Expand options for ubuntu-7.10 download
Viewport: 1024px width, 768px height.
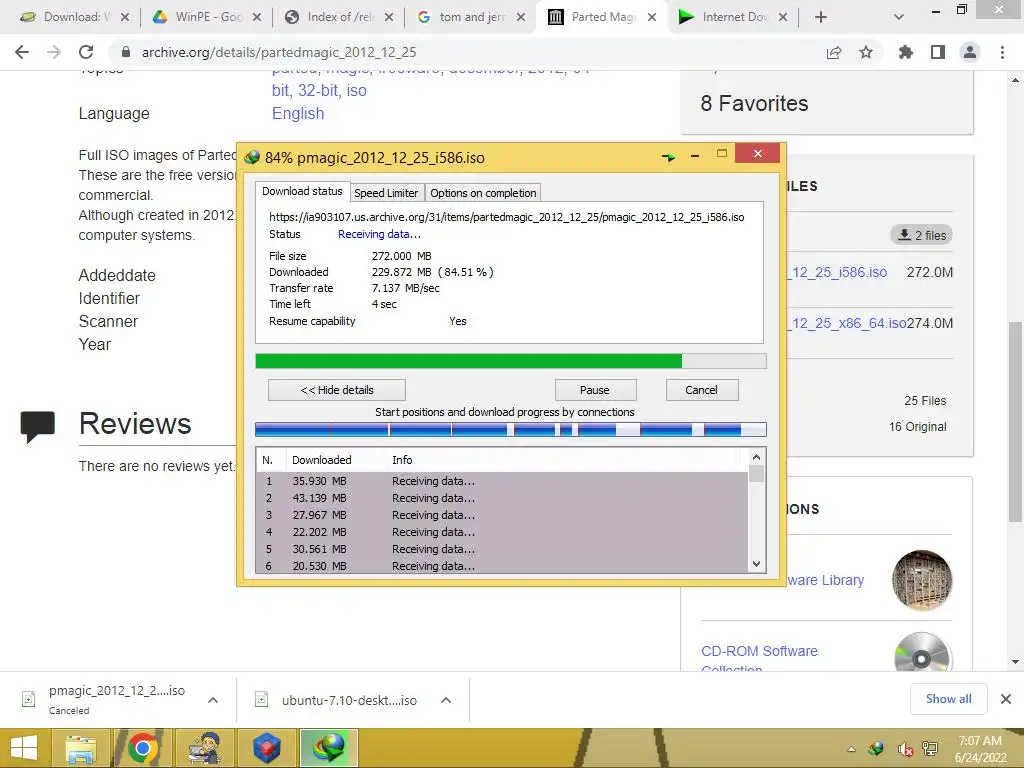pos(446,700)
